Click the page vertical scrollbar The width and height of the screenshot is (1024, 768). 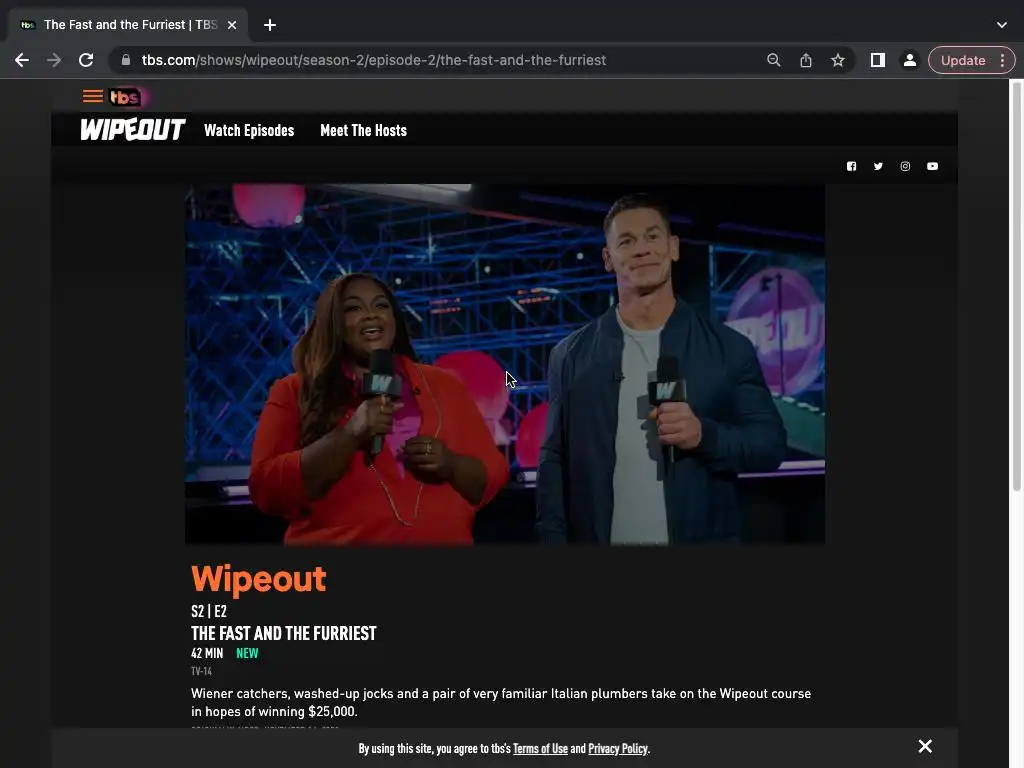click(x=1016, y=287)
